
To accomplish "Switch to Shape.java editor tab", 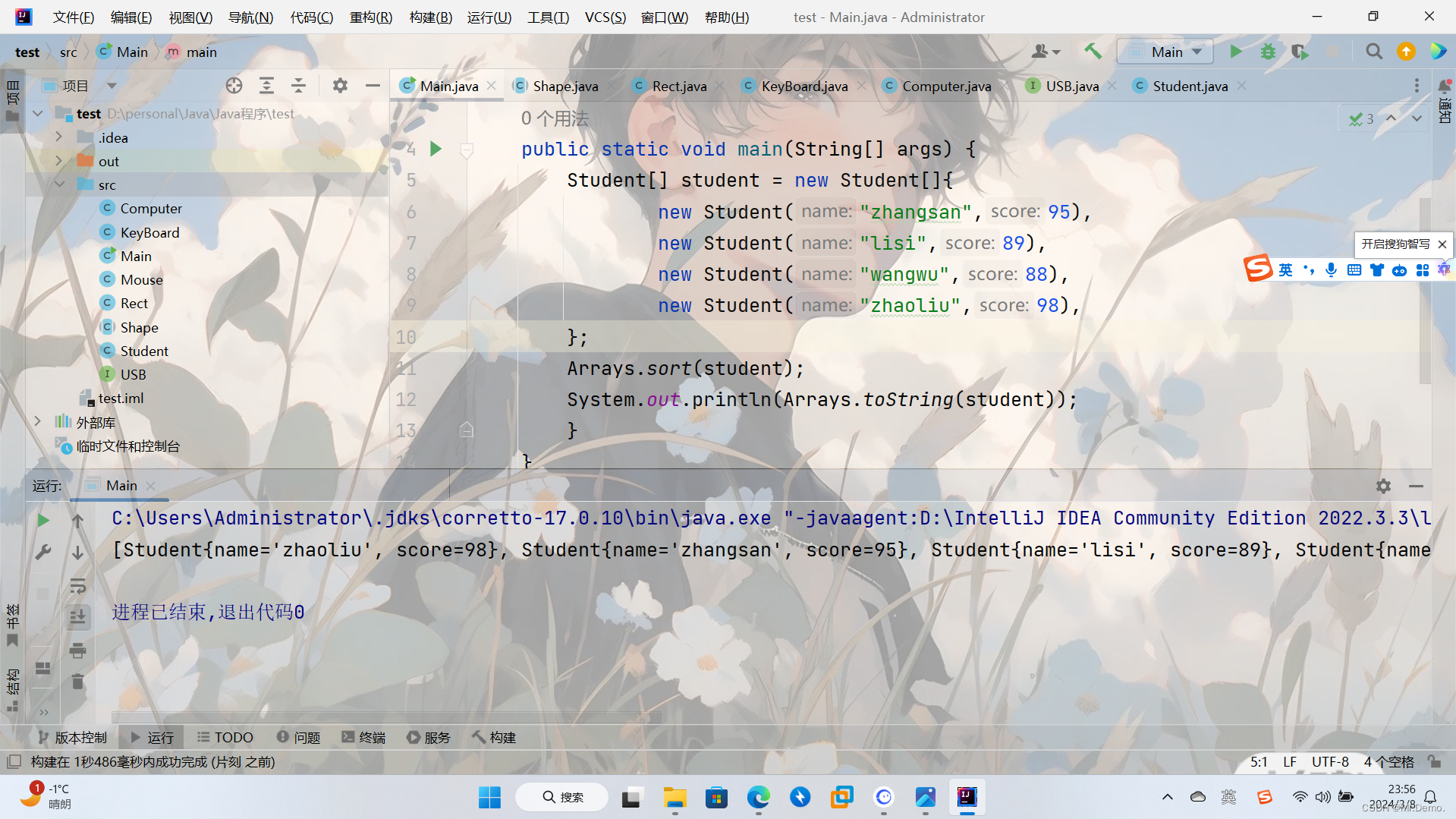I will [x=565, y=86].
